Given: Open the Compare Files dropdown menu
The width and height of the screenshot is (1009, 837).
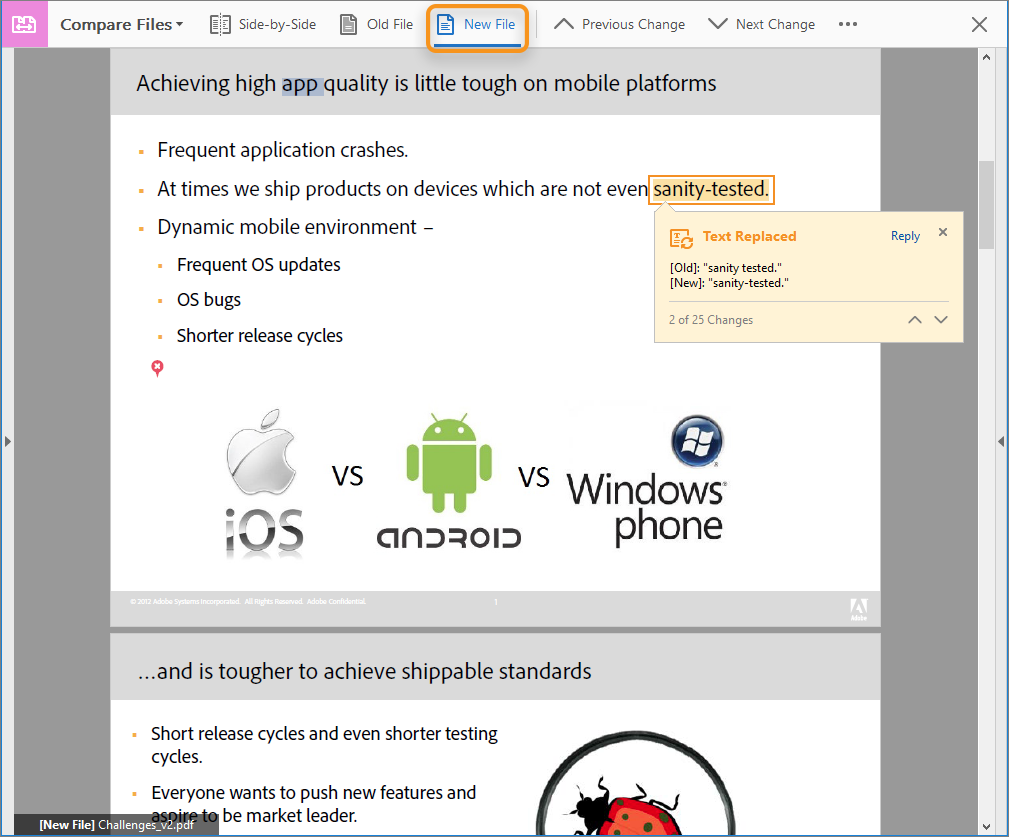Looking at the screenshot, I should point(120,23).
